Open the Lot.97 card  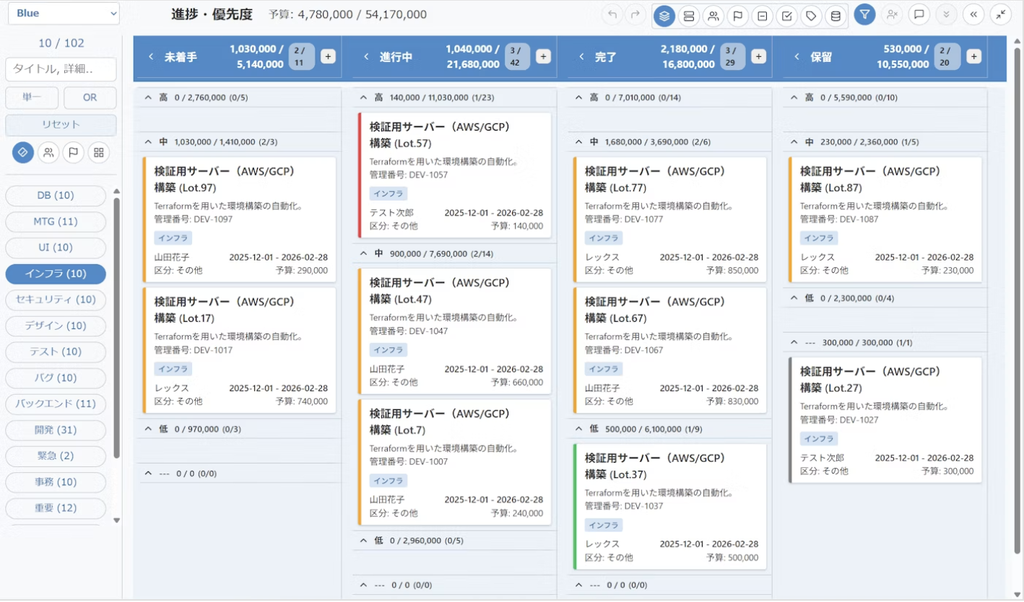pos(240,219)
